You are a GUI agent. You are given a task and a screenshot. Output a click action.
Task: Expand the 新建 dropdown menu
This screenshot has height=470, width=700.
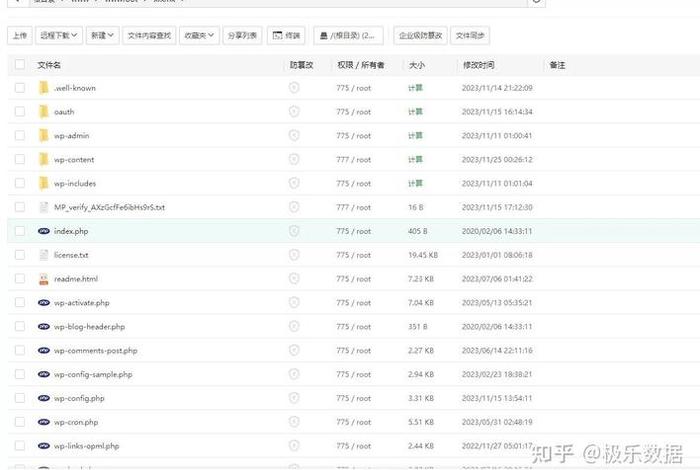click(101, 36)
